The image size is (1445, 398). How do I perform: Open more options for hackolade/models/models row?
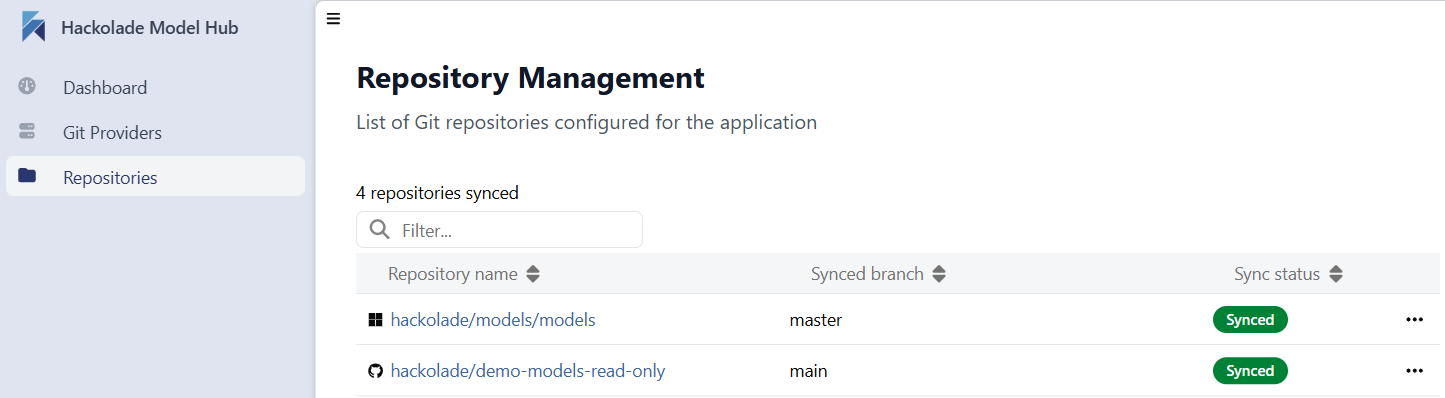pos(1414,320)
